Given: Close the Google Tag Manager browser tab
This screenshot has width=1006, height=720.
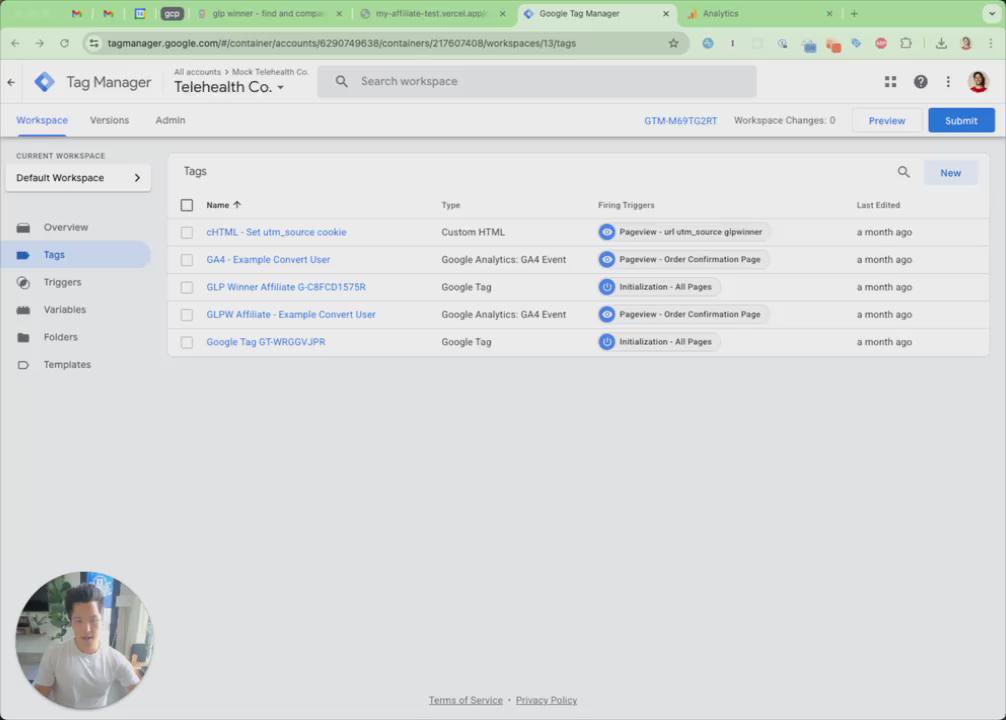Looking at the screenshot, I should 665,13.
